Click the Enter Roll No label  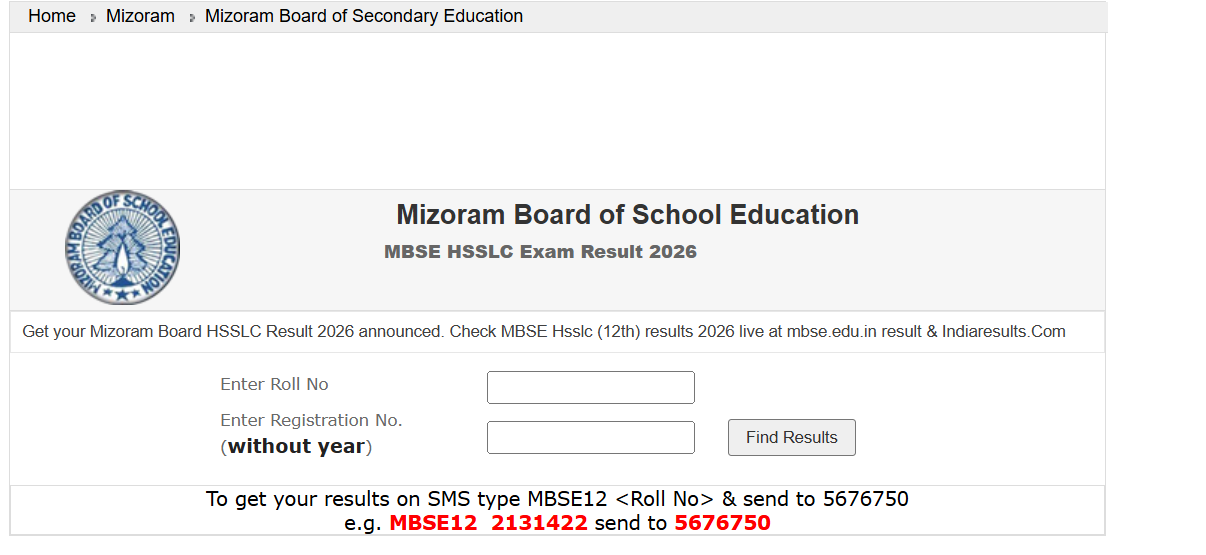coord(274,385)
